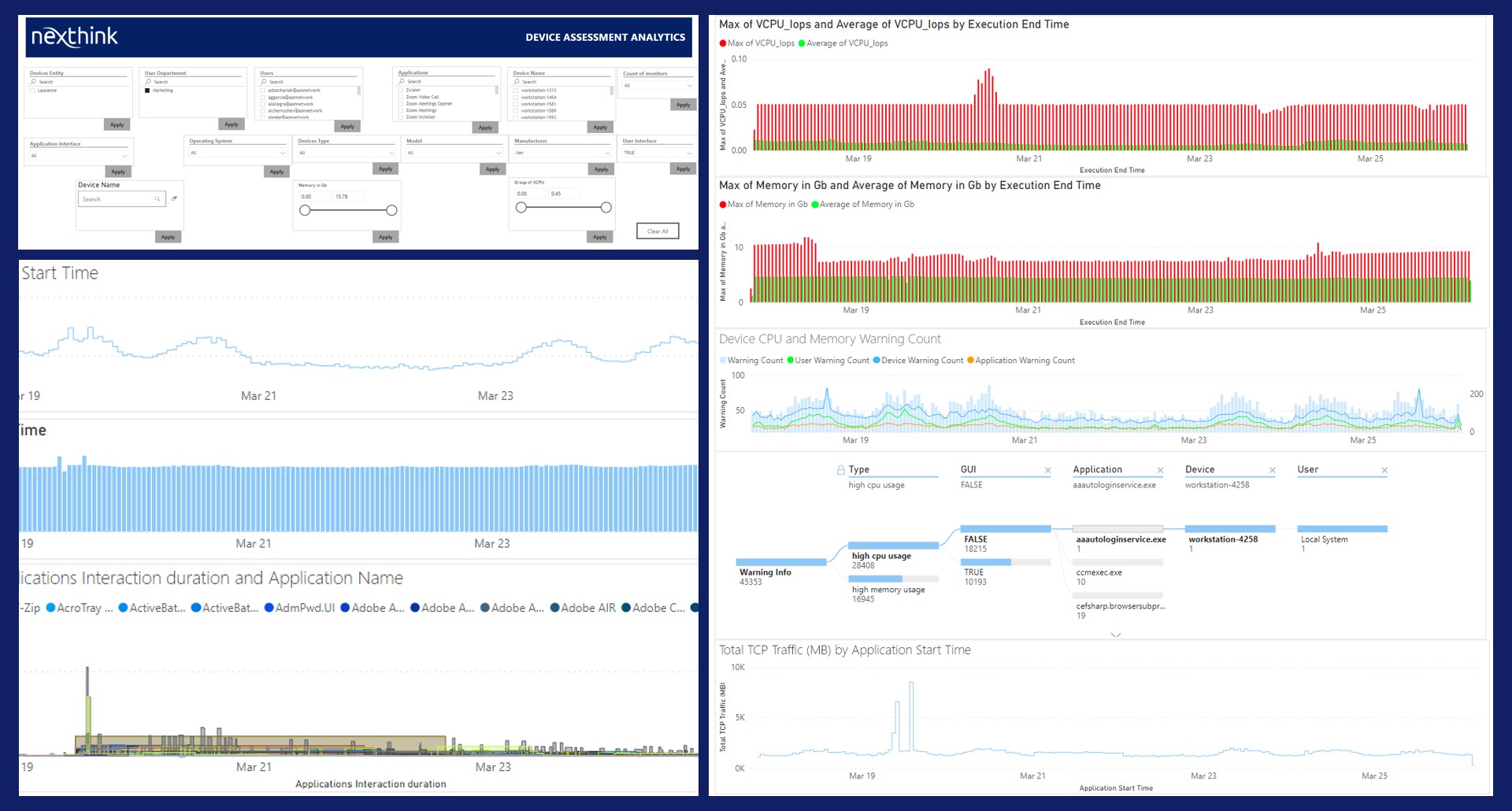1512x811 pixels.
Task: Select the ccmexec.exe application node
Action: point(1099,572)
